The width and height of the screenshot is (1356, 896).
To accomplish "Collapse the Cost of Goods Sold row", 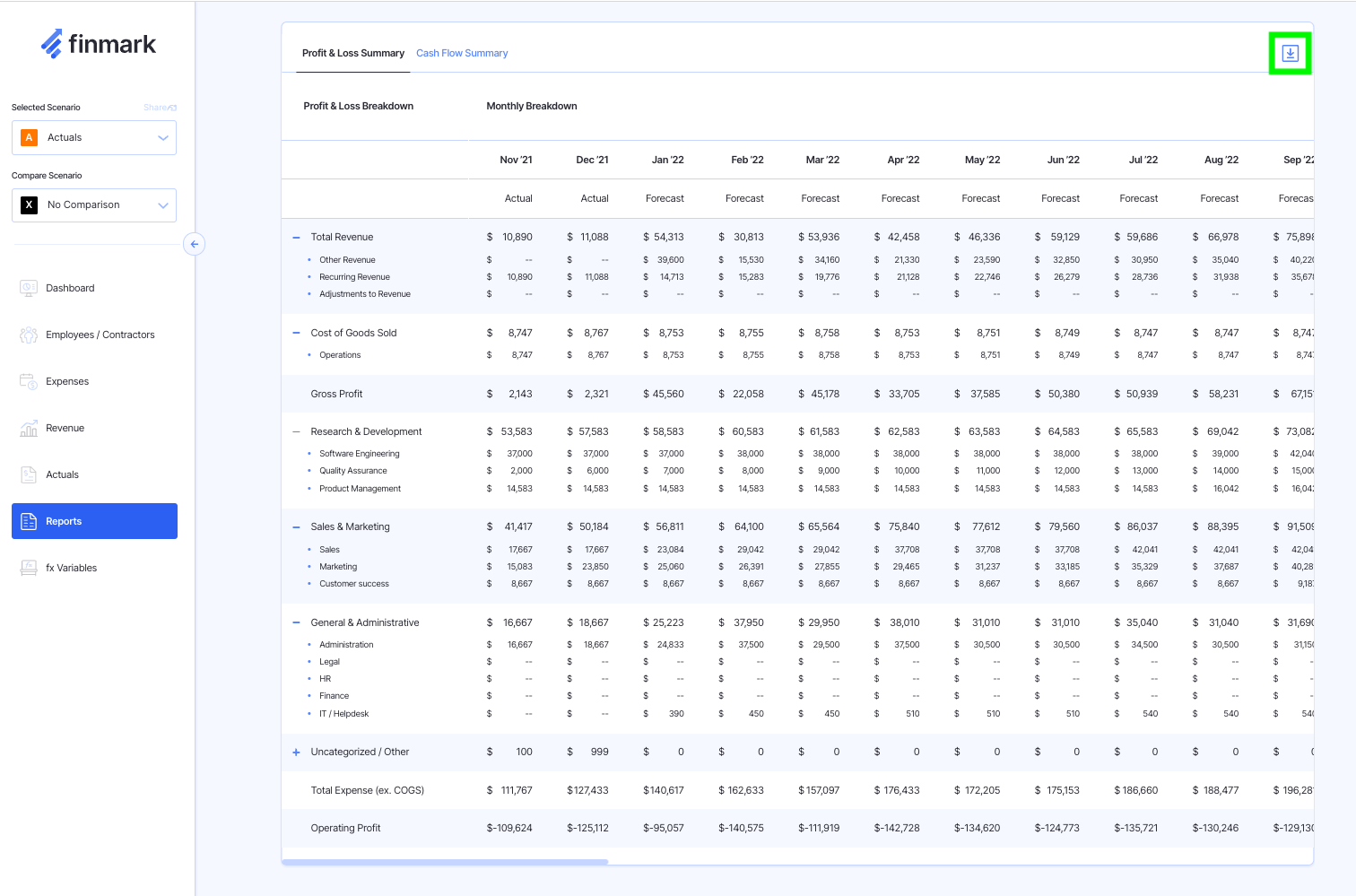I will click(296, 333).
